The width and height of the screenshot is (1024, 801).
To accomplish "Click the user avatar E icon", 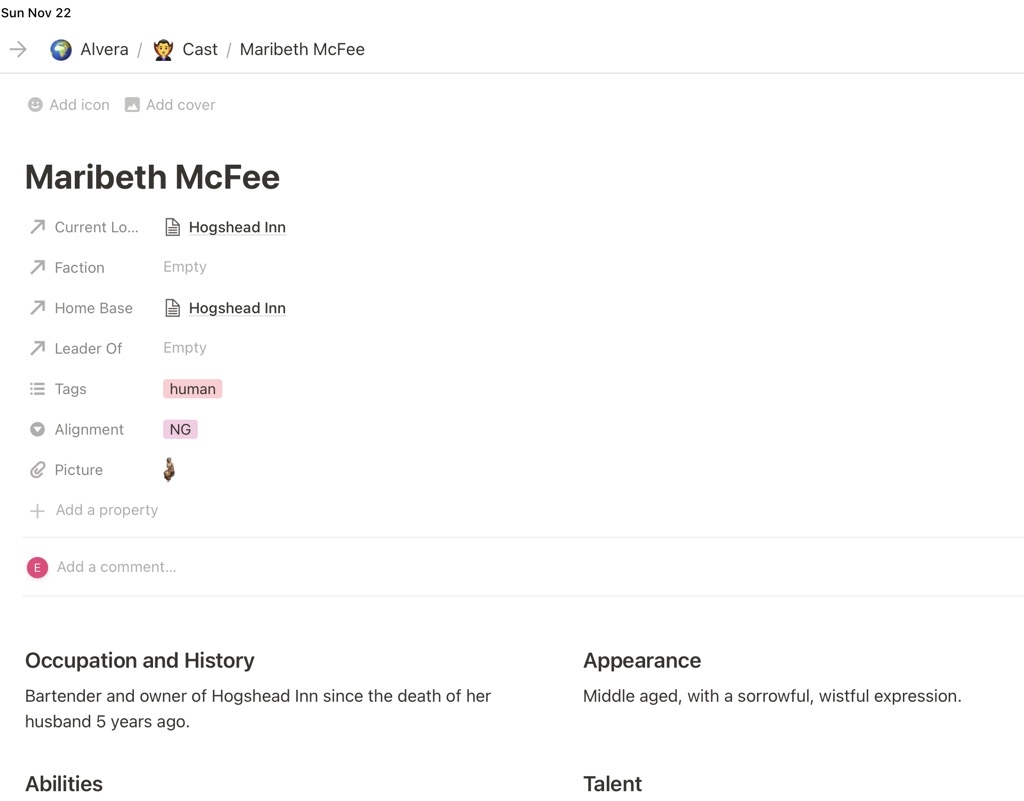I will pyautogui.click(x=37, y=567).
